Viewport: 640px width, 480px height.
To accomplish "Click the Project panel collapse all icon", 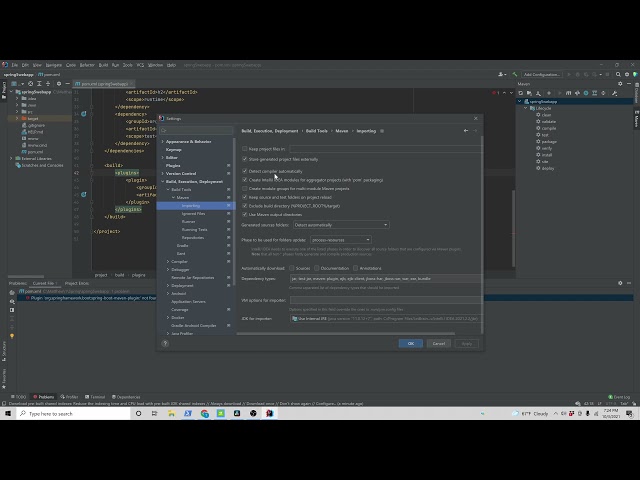I will pyautogui.click(x=48, y=84).
